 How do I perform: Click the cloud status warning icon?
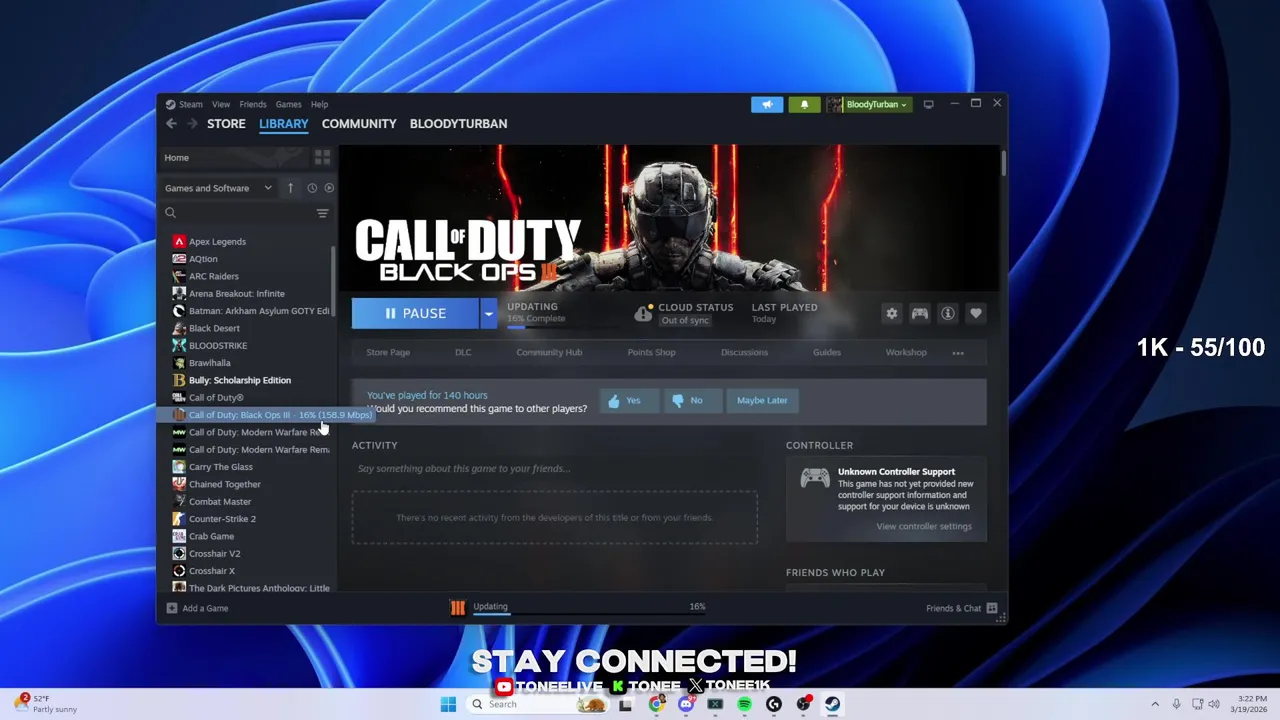pyautogui.click(x=643, y=314)
